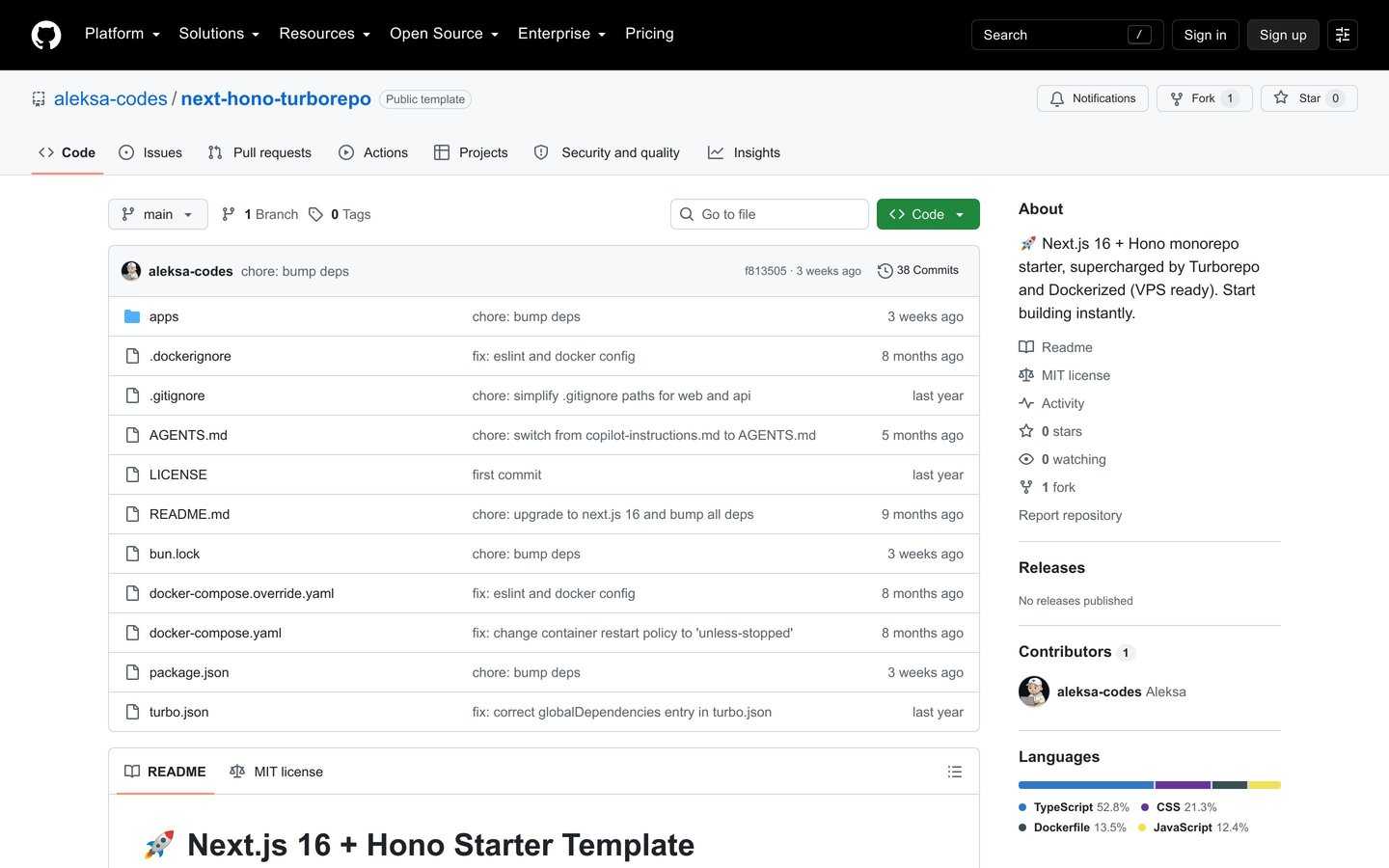Click the file icon beside AGENTS.md
This screenshot has width=1389, height=868.
coord(132,435)
